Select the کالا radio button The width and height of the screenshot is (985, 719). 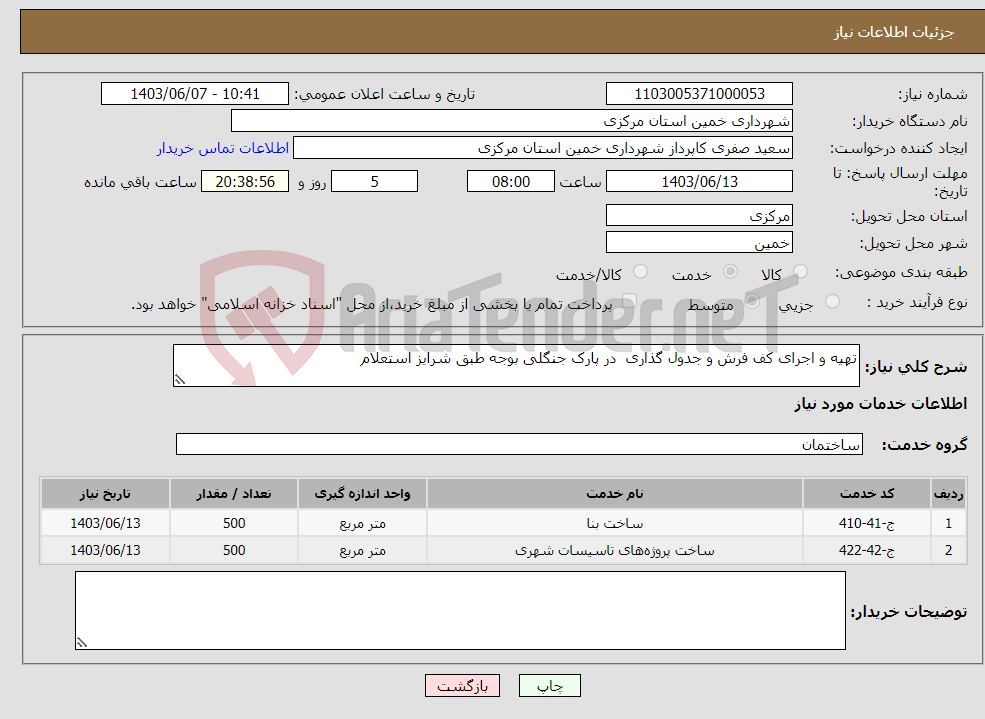(x=800, y=271)
